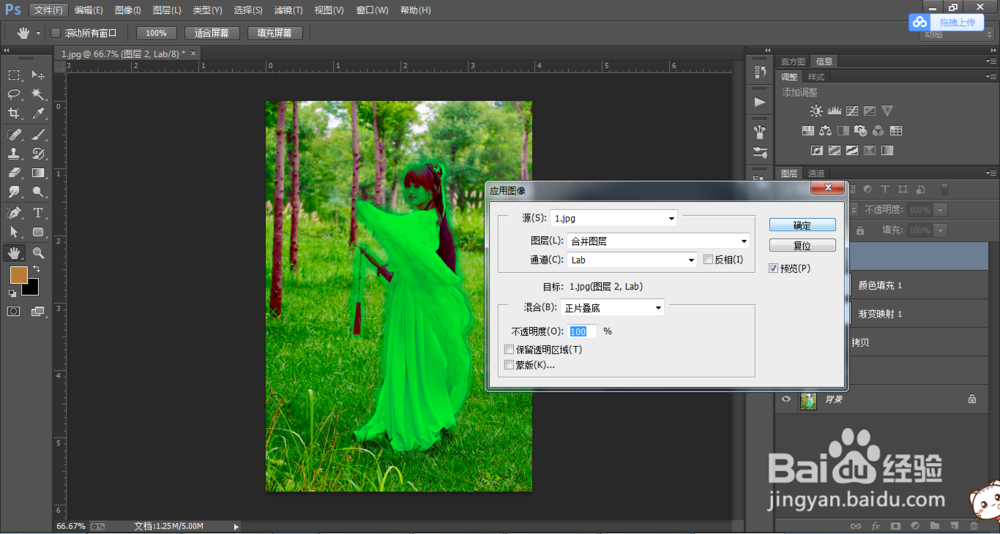Select the Path Selection tool

14,232
